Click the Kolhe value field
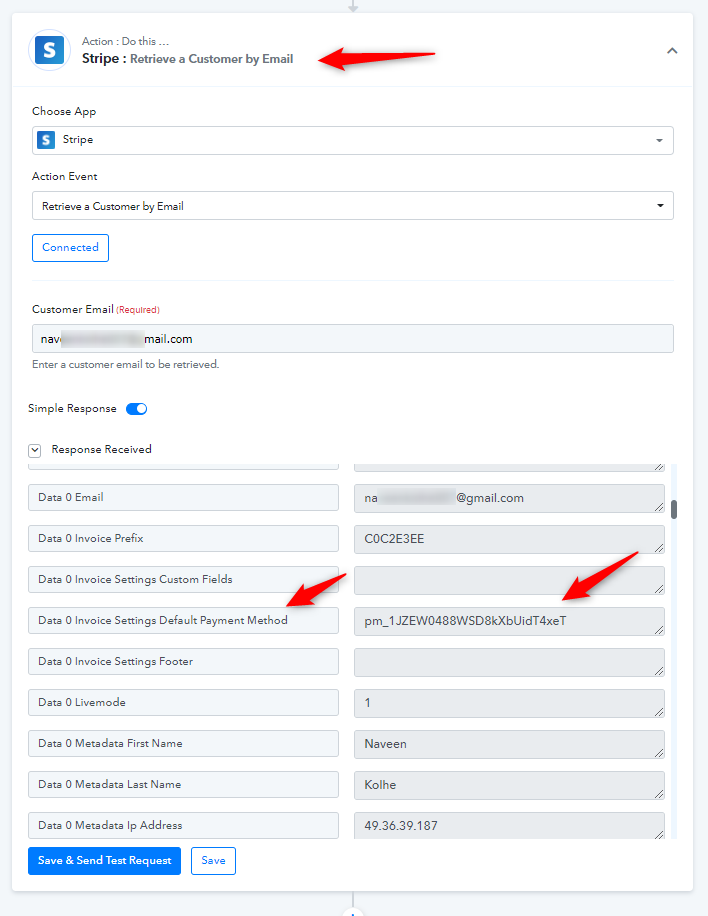This screenshot has width=708, height=916. 509,785
